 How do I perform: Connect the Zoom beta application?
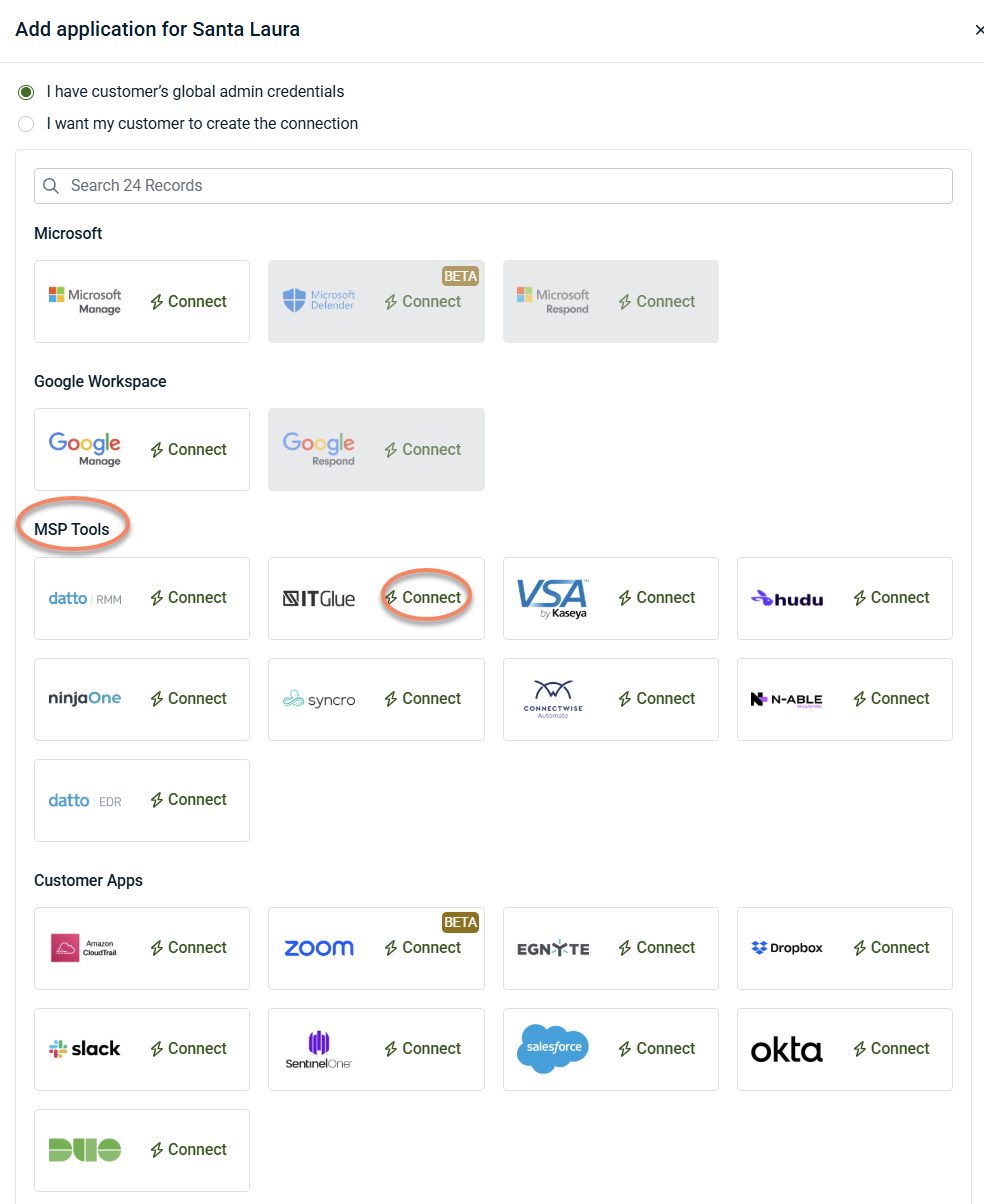423,948
